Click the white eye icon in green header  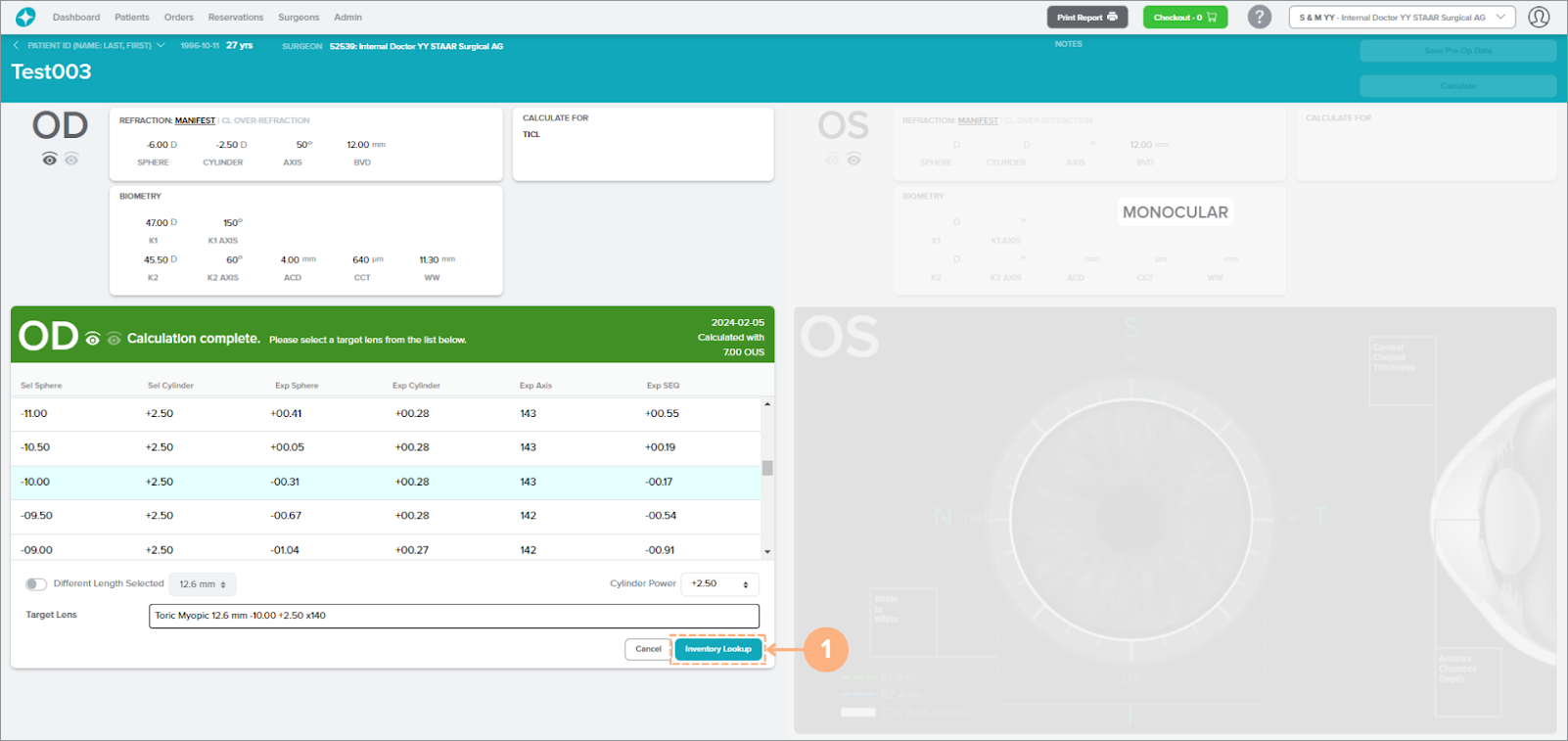point(93,339)
